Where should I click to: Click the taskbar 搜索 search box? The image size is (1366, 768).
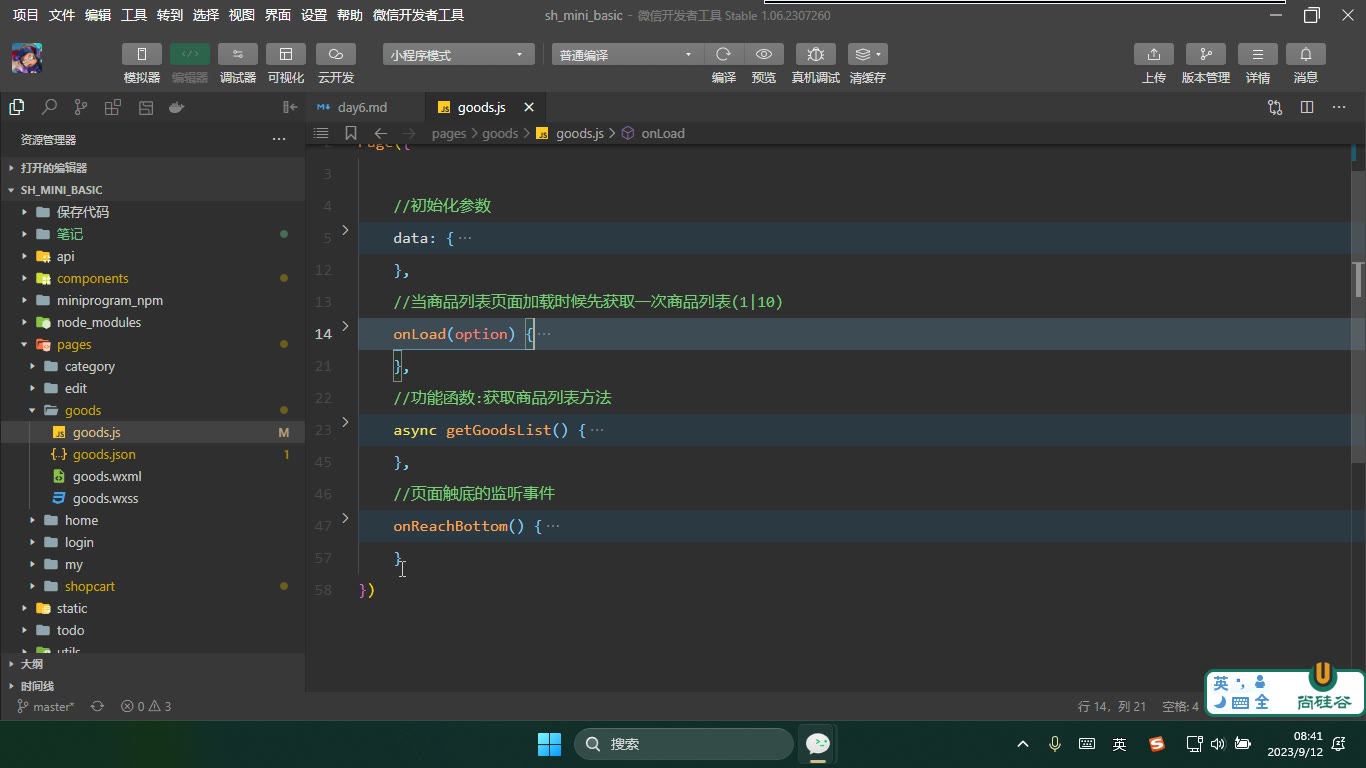tap(684, 744)
